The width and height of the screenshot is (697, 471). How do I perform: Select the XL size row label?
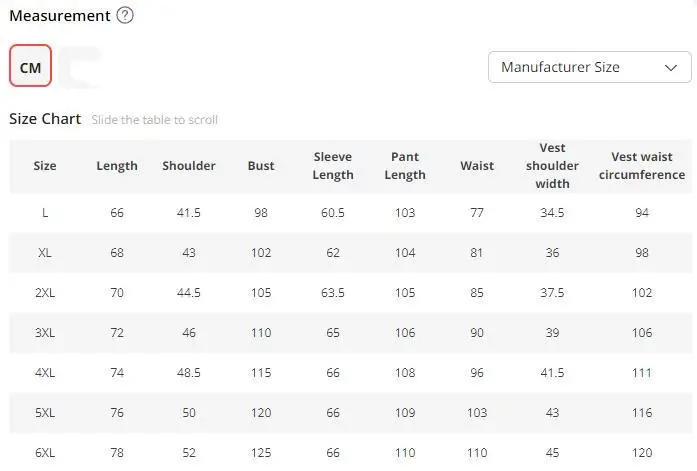click(45, 253)
